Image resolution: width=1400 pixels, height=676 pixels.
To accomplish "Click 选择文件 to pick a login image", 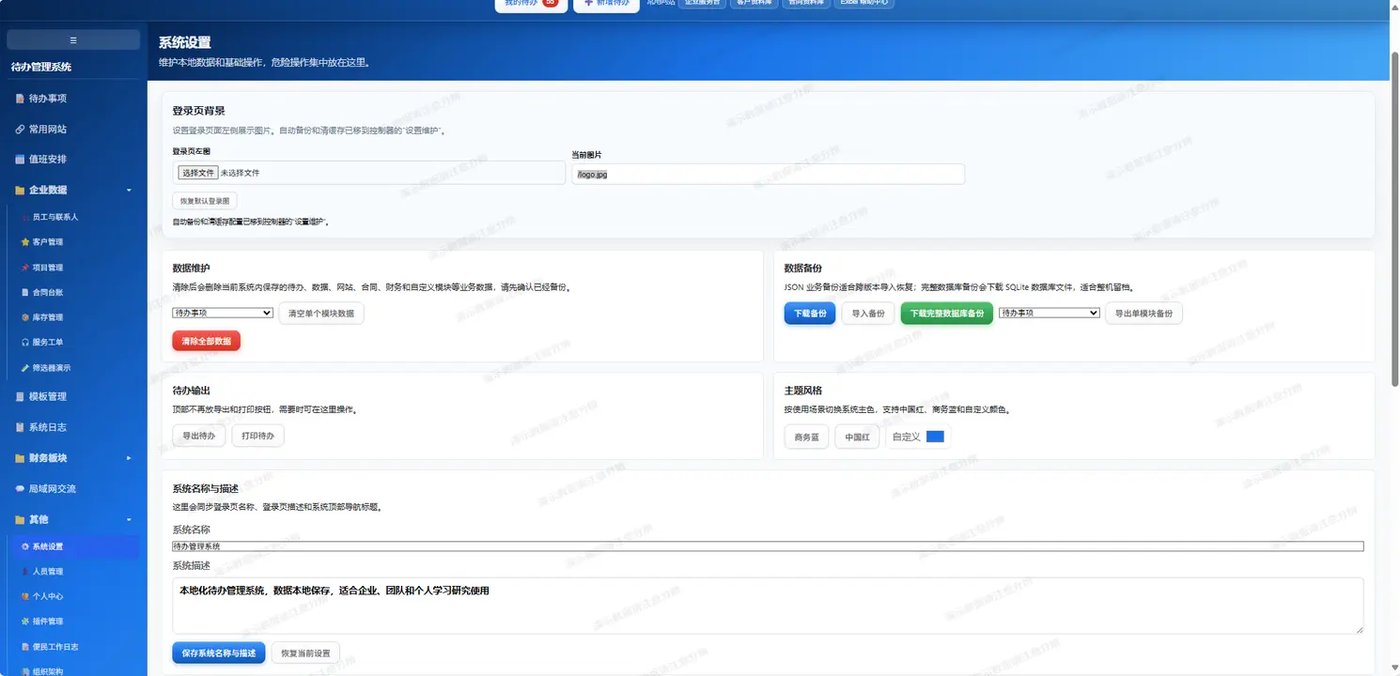I will (x=198, y=173).
